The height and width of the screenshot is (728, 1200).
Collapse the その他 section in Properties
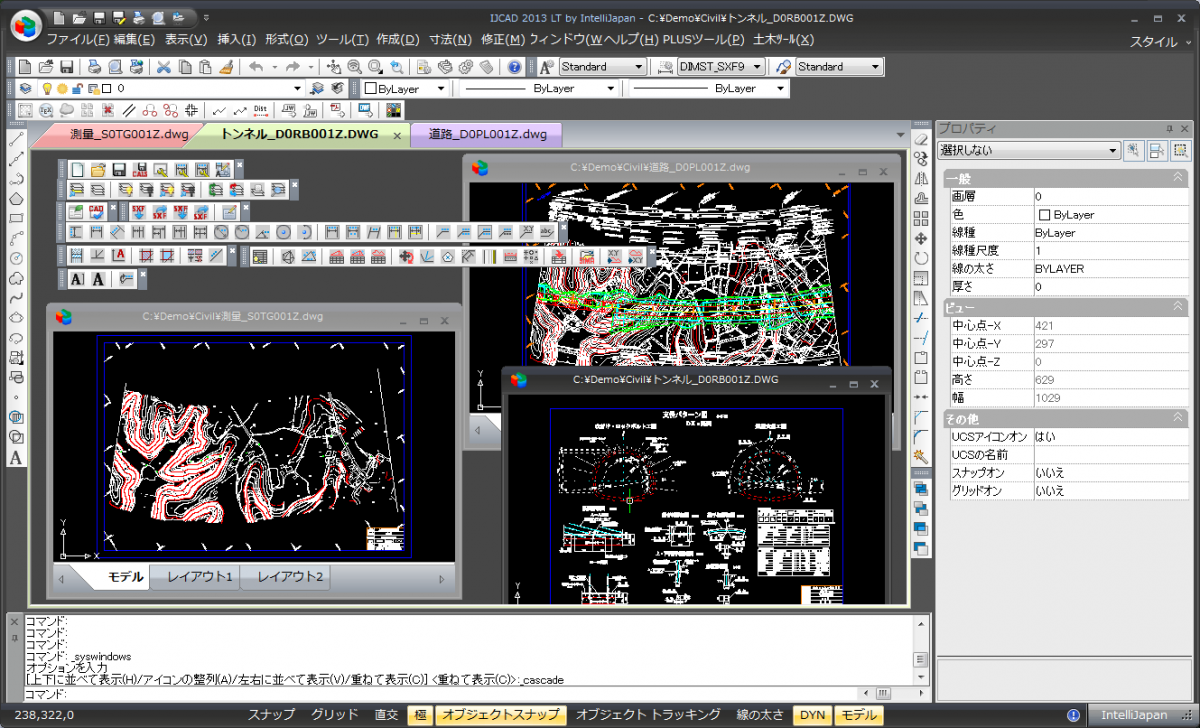click(x=1178, y=418)
